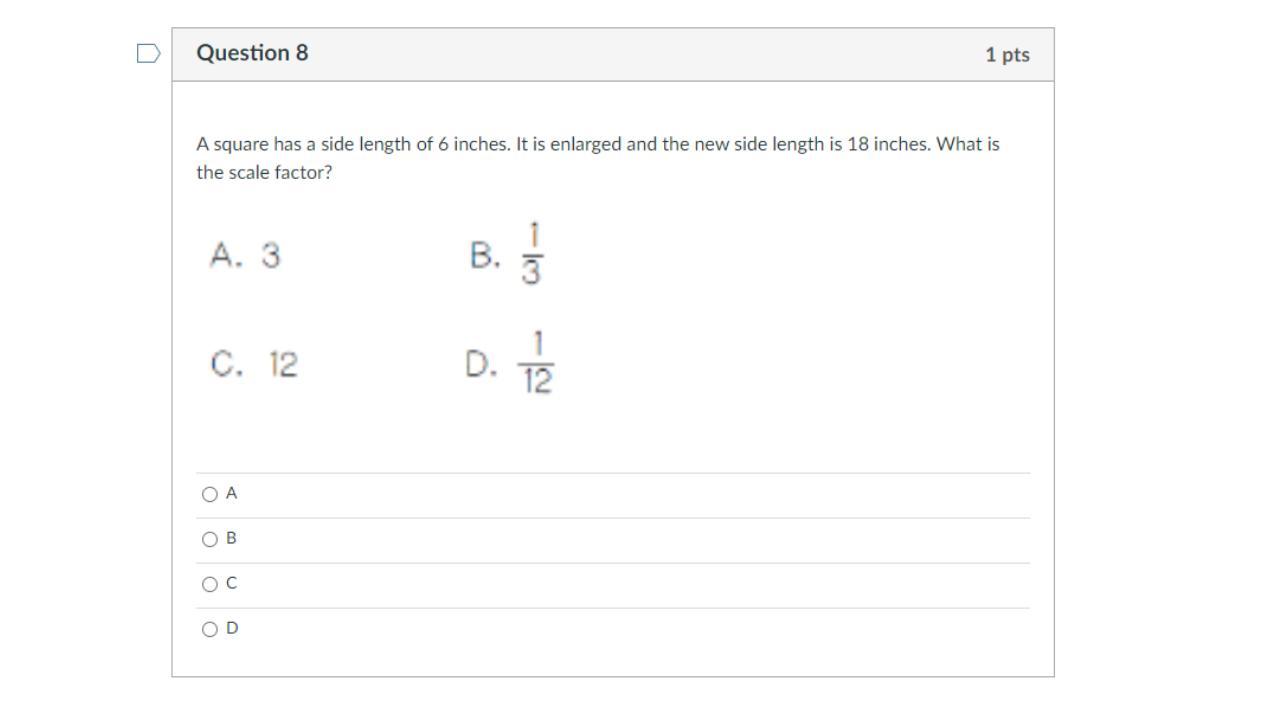Click the "D." letter in the choices image
The image size is (1280, 720).
(481, 364)
